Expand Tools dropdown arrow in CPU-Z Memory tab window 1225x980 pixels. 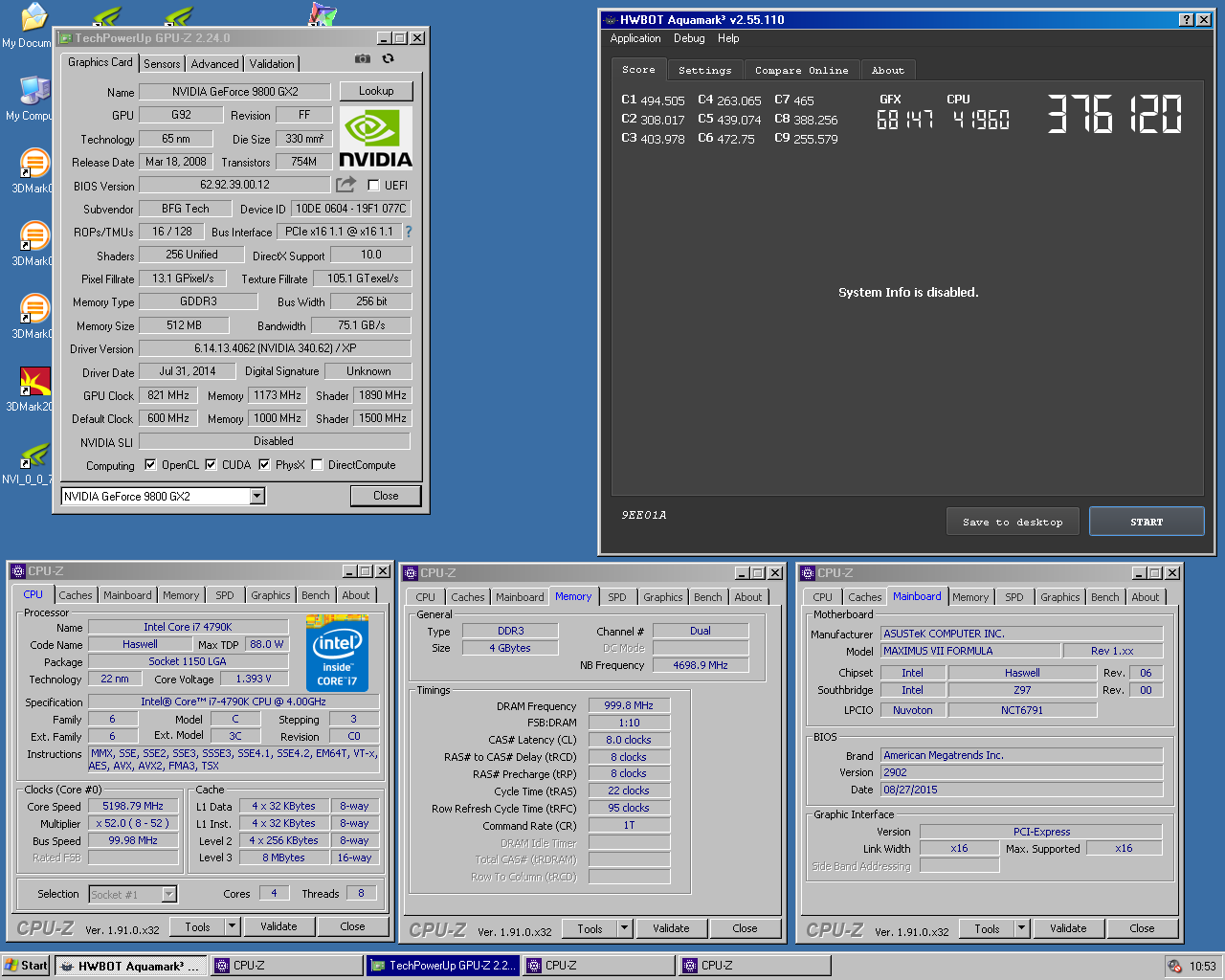click(624, 928)
